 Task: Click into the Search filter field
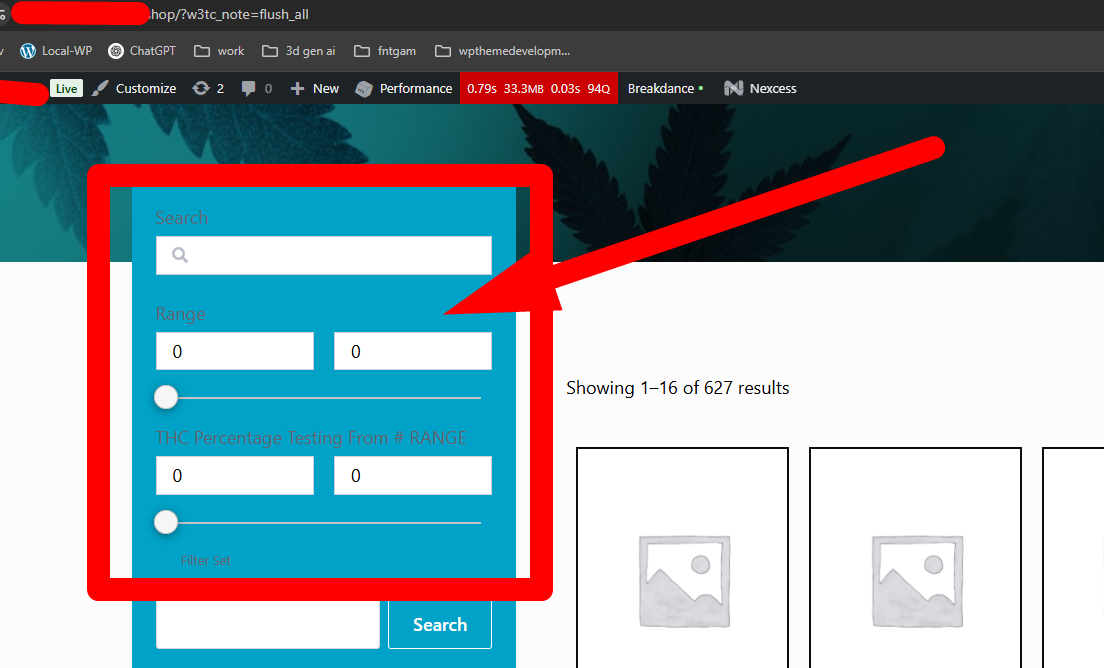click(x=324, y=255)
